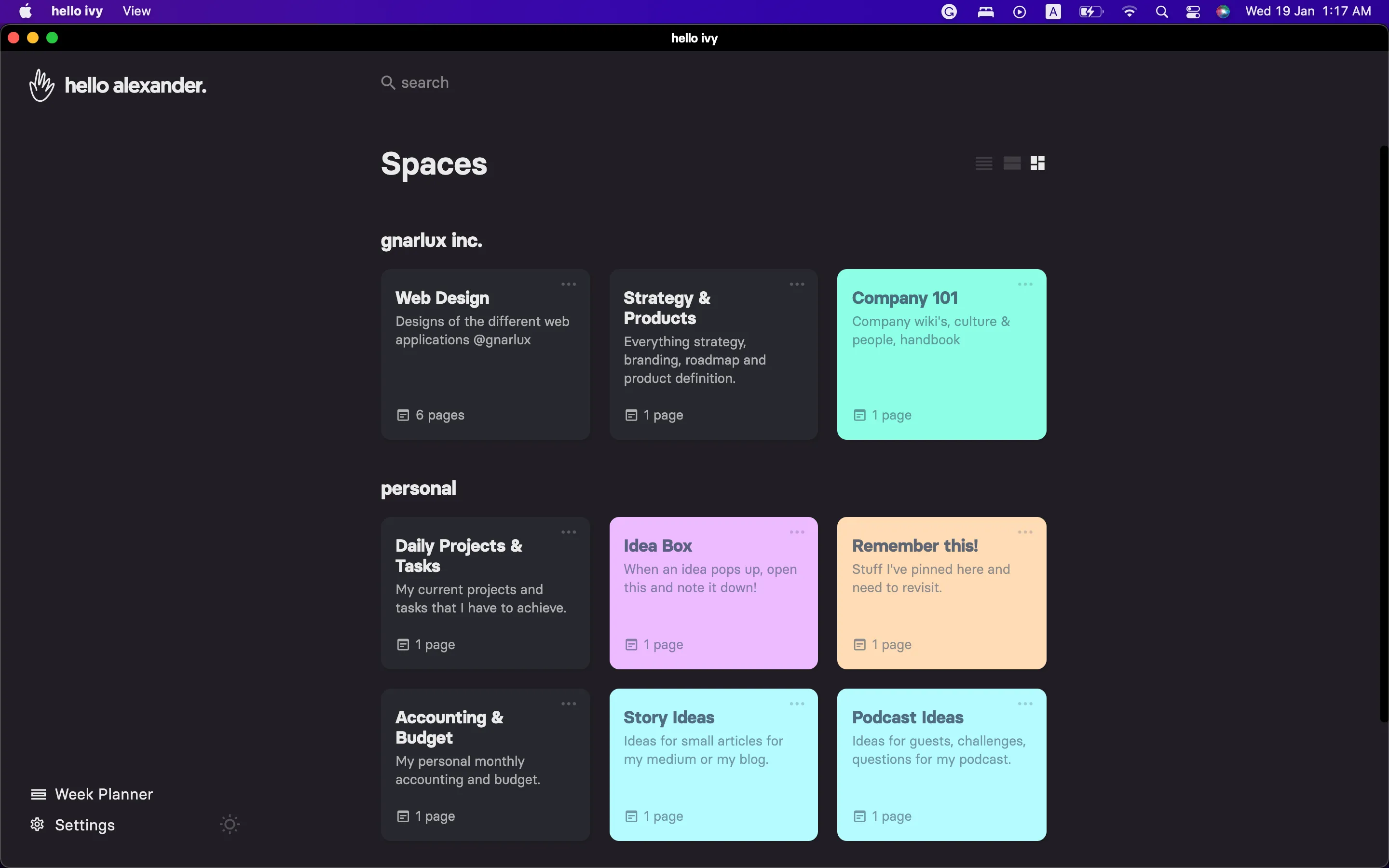Select the grid tile view icon
This screenshot has width=1389, height=868.
[x=1038, y=163]
